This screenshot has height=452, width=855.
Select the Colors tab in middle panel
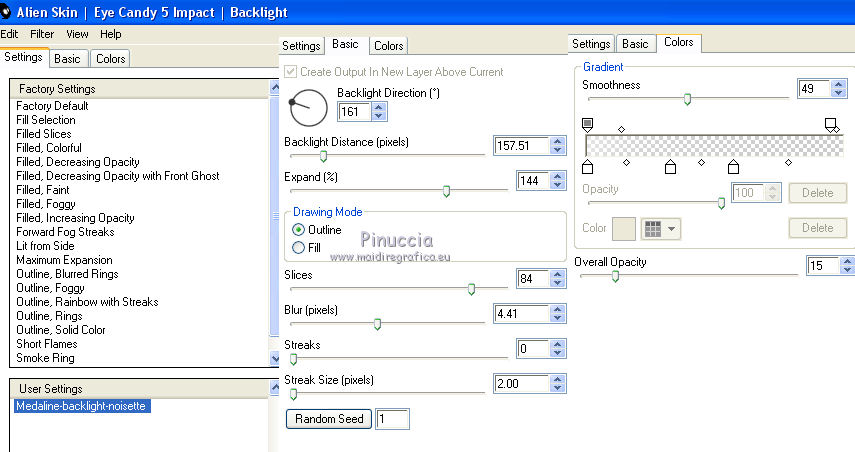pos(389,46)
